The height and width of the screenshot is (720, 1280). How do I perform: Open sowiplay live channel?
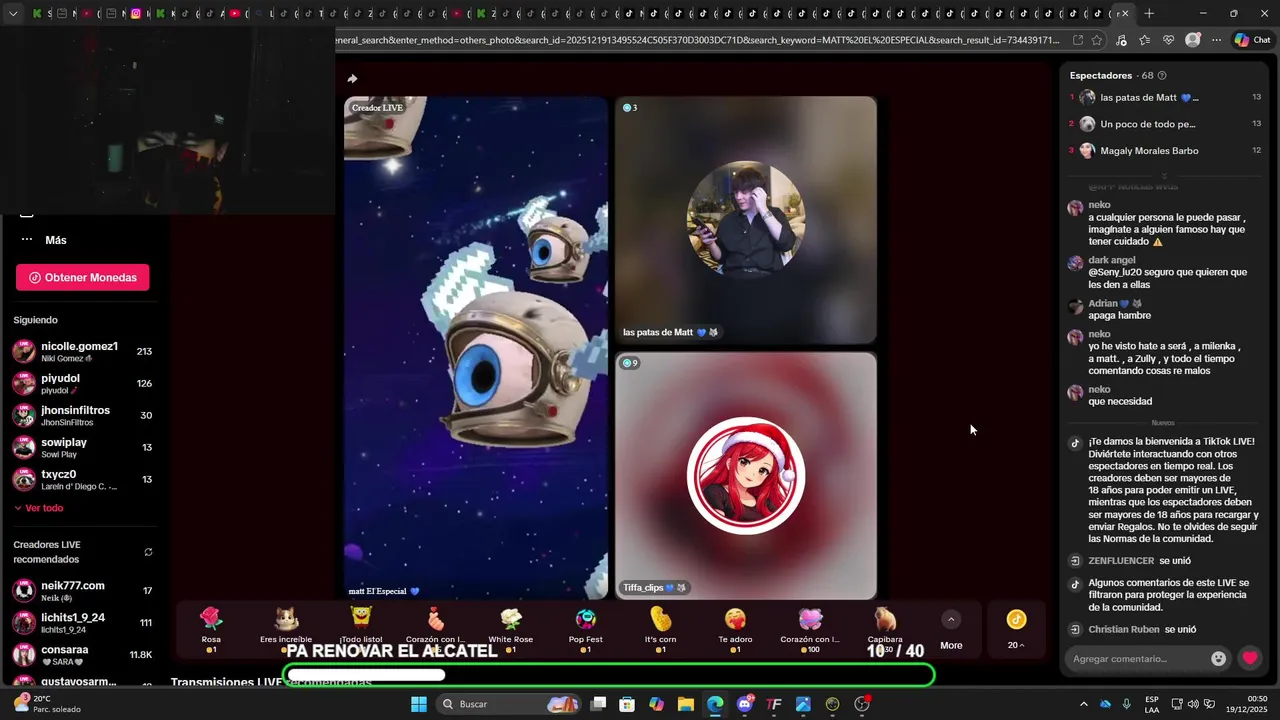[82, 448]
